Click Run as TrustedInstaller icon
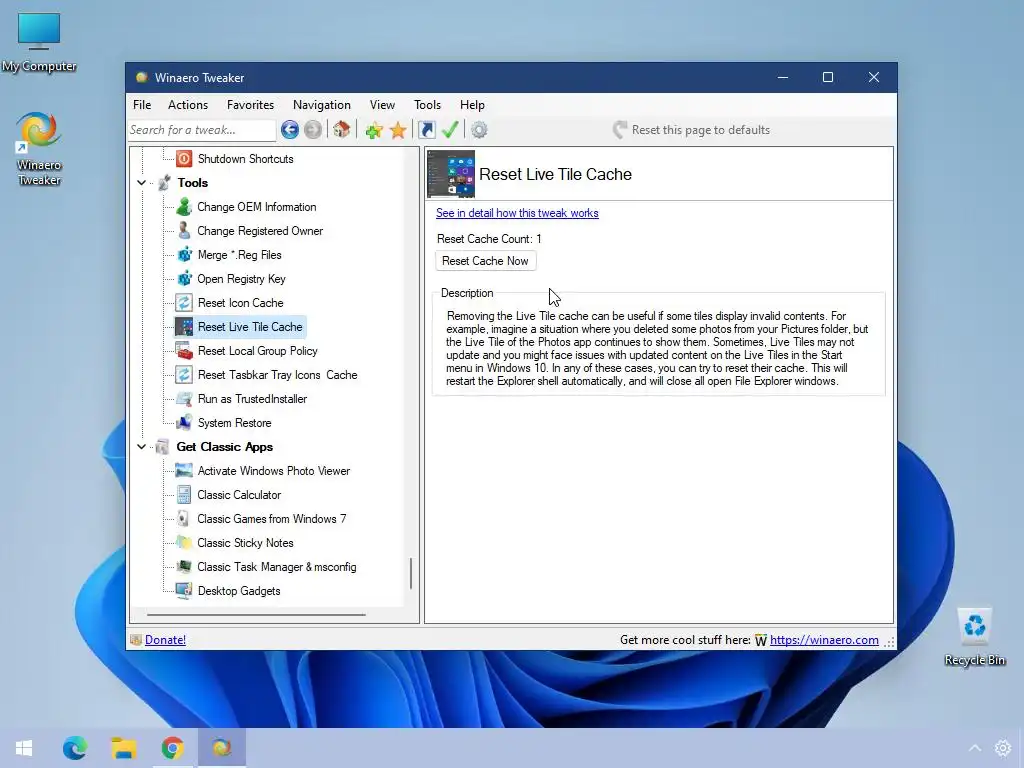This screenshot has height=768, width=1024. tap(184, 399)
